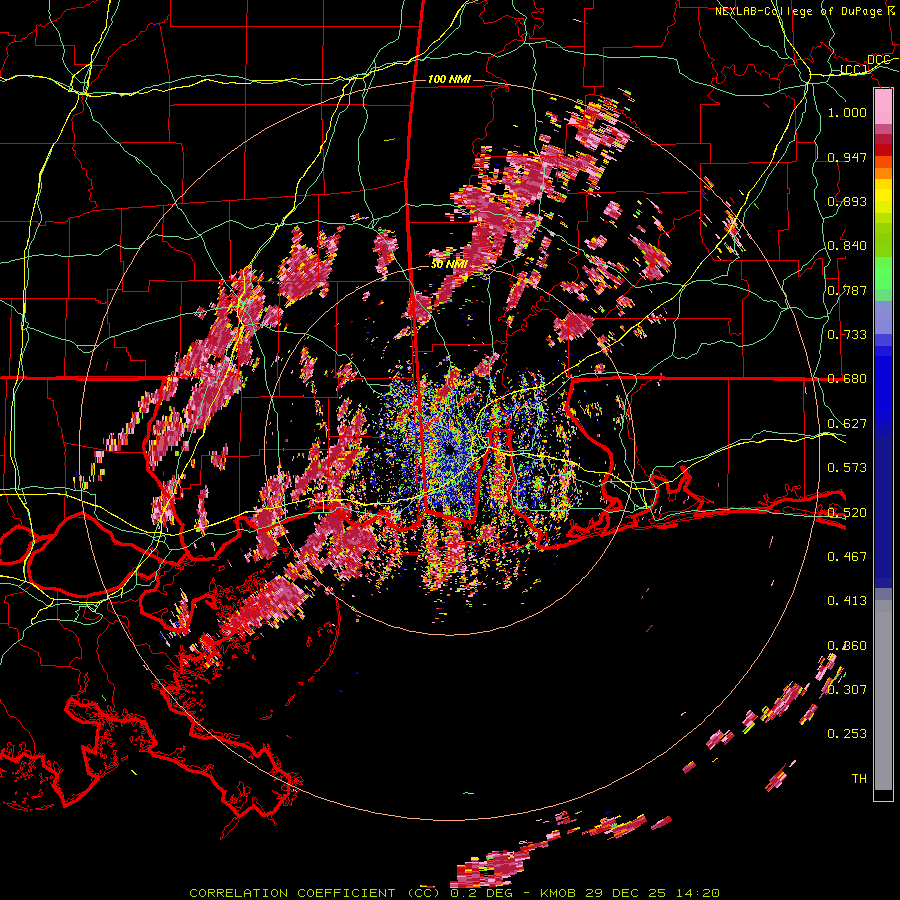Select the 0.680 legend value
900x900 pixels.
847,379
